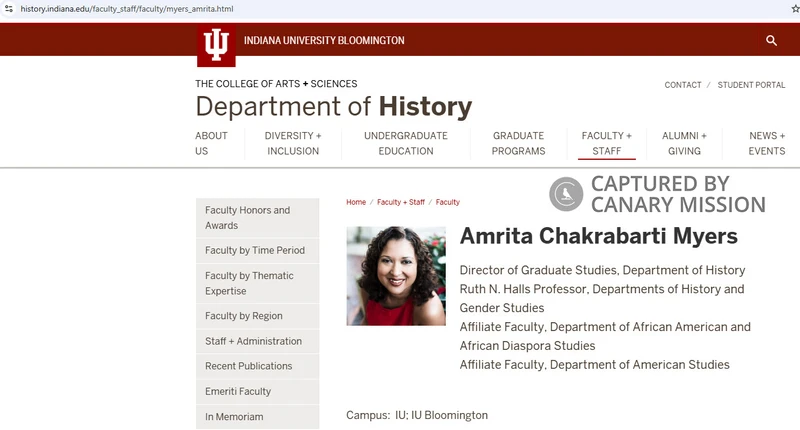This screenshot has height=430, width=800.
Task: Select Emeriti Faculty sidebar item
Action: click(x=258, y=392)
